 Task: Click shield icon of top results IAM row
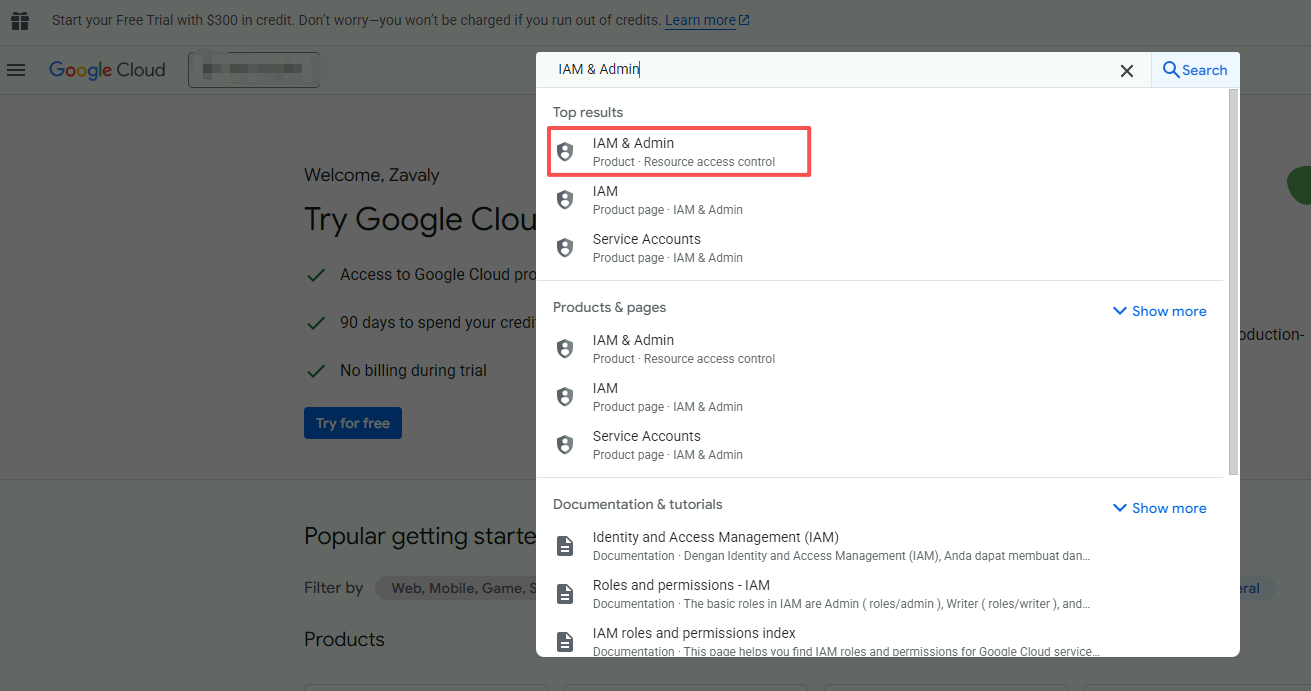[x=565, y=200]
